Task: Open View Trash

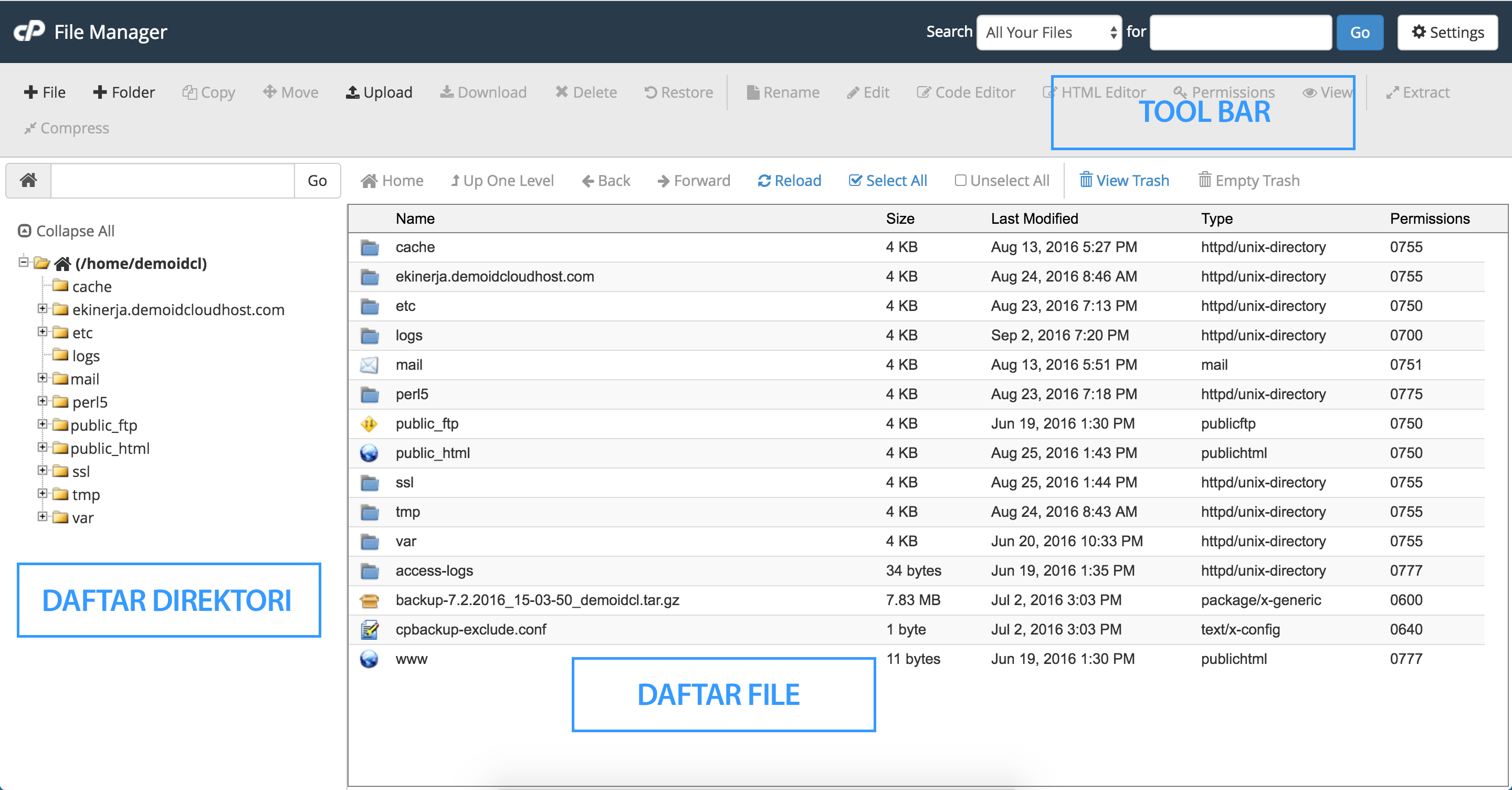Action: click(1124, 180)
